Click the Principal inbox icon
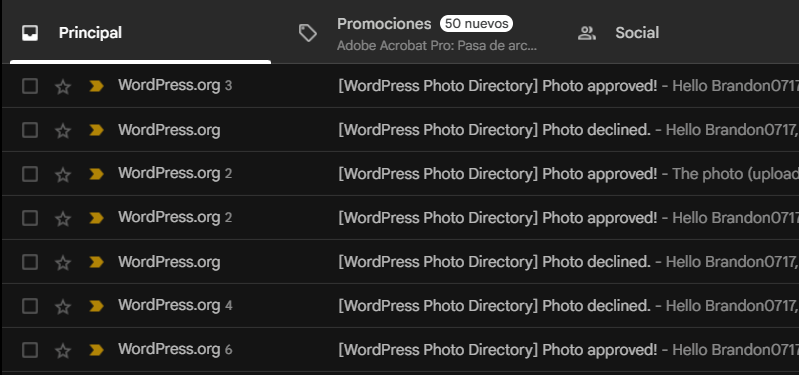This screenshot has height=375, width=799. click(x=30, y=33)
